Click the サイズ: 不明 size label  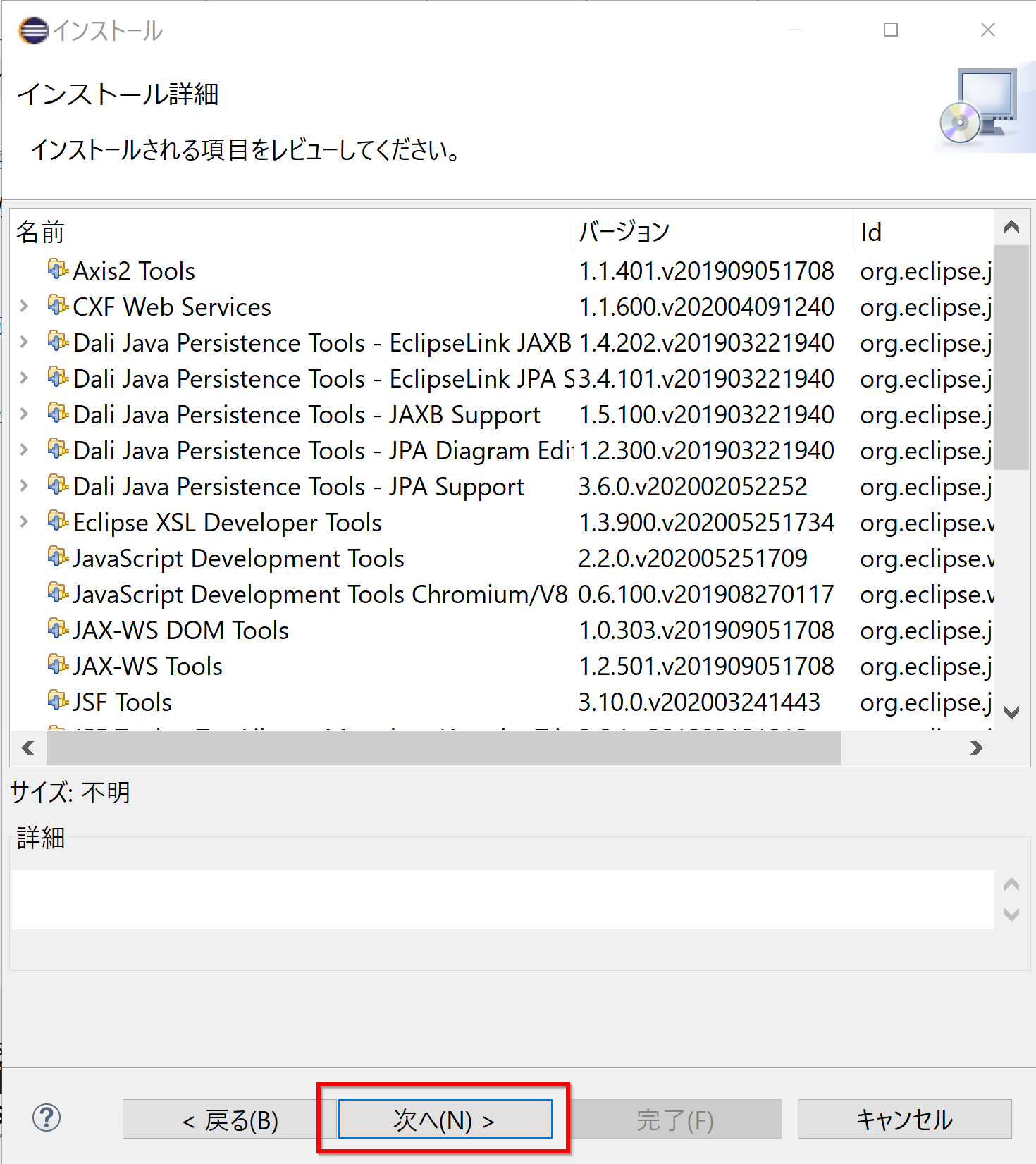pyautogui.click(x=70, y=792)
